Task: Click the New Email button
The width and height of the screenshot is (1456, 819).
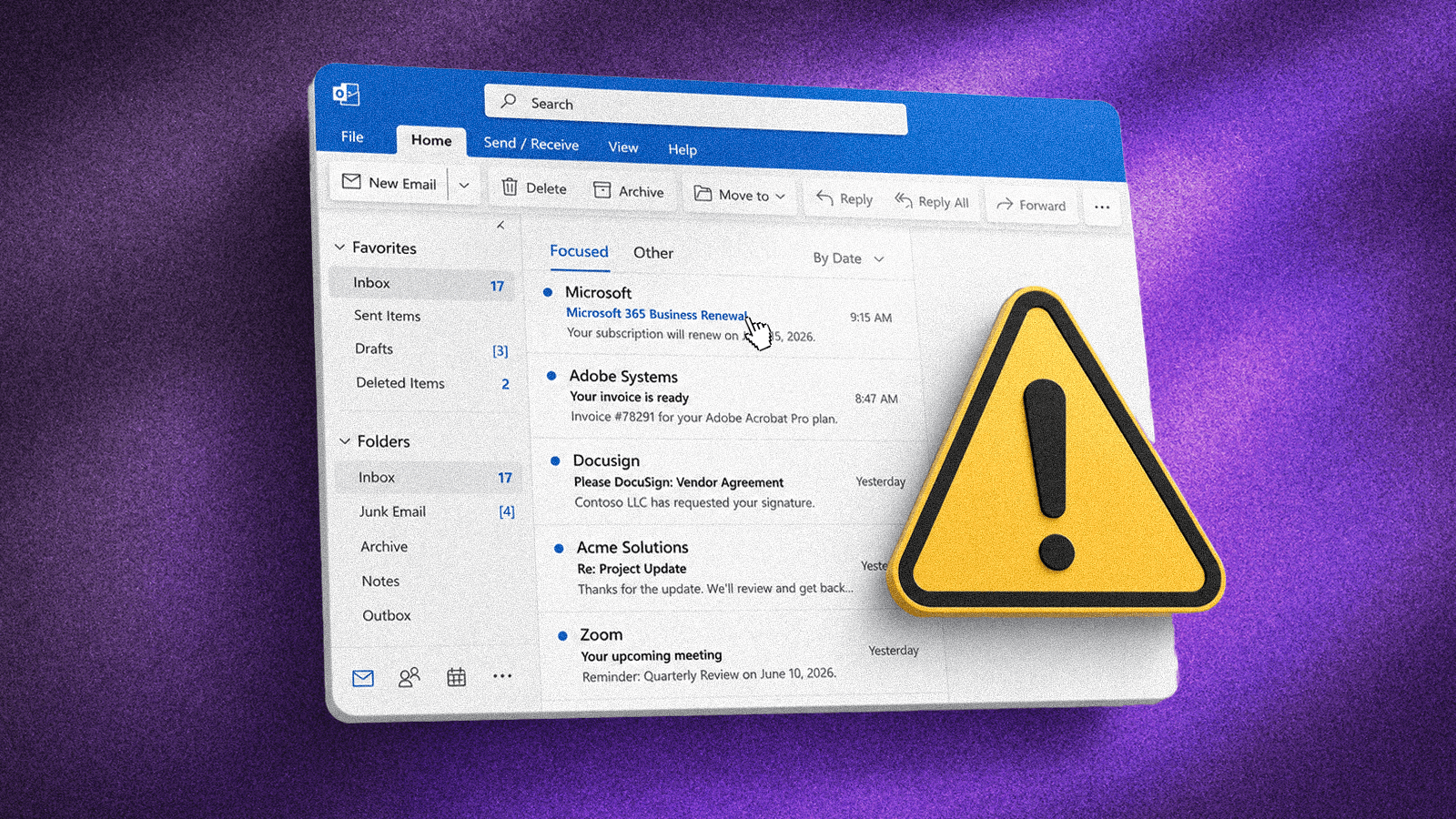Action: click(389, 183)
